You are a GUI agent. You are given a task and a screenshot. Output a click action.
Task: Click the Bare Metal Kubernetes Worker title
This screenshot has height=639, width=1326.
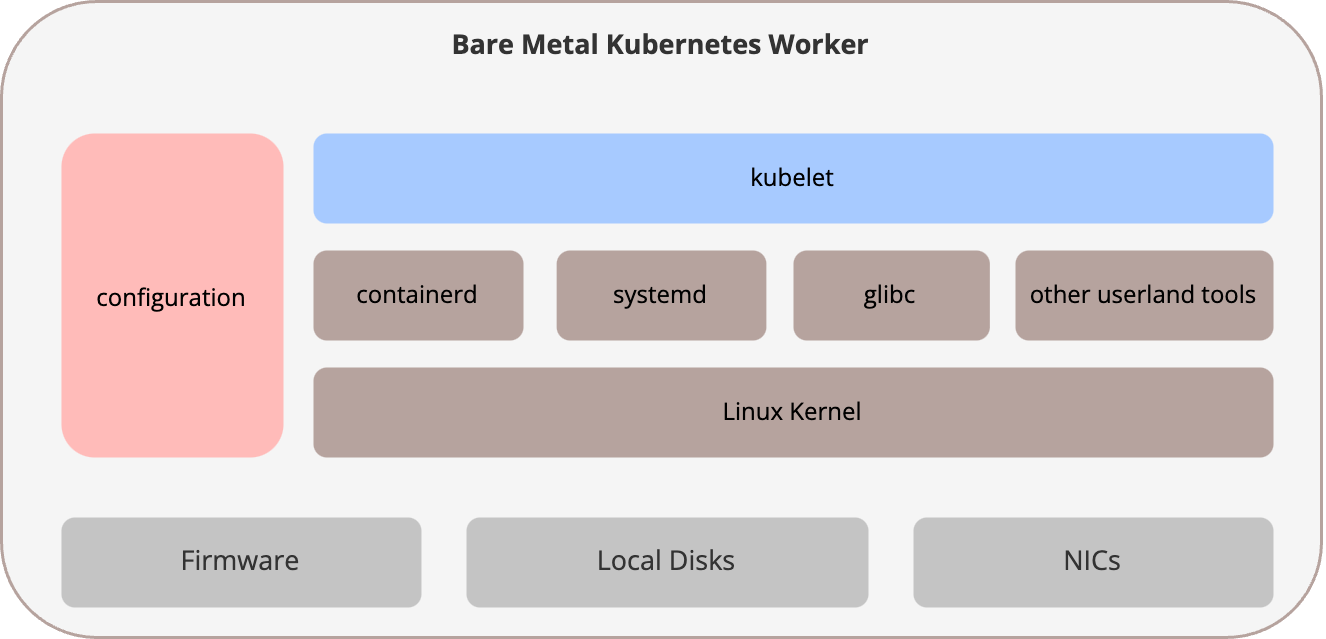pos(660,45)
